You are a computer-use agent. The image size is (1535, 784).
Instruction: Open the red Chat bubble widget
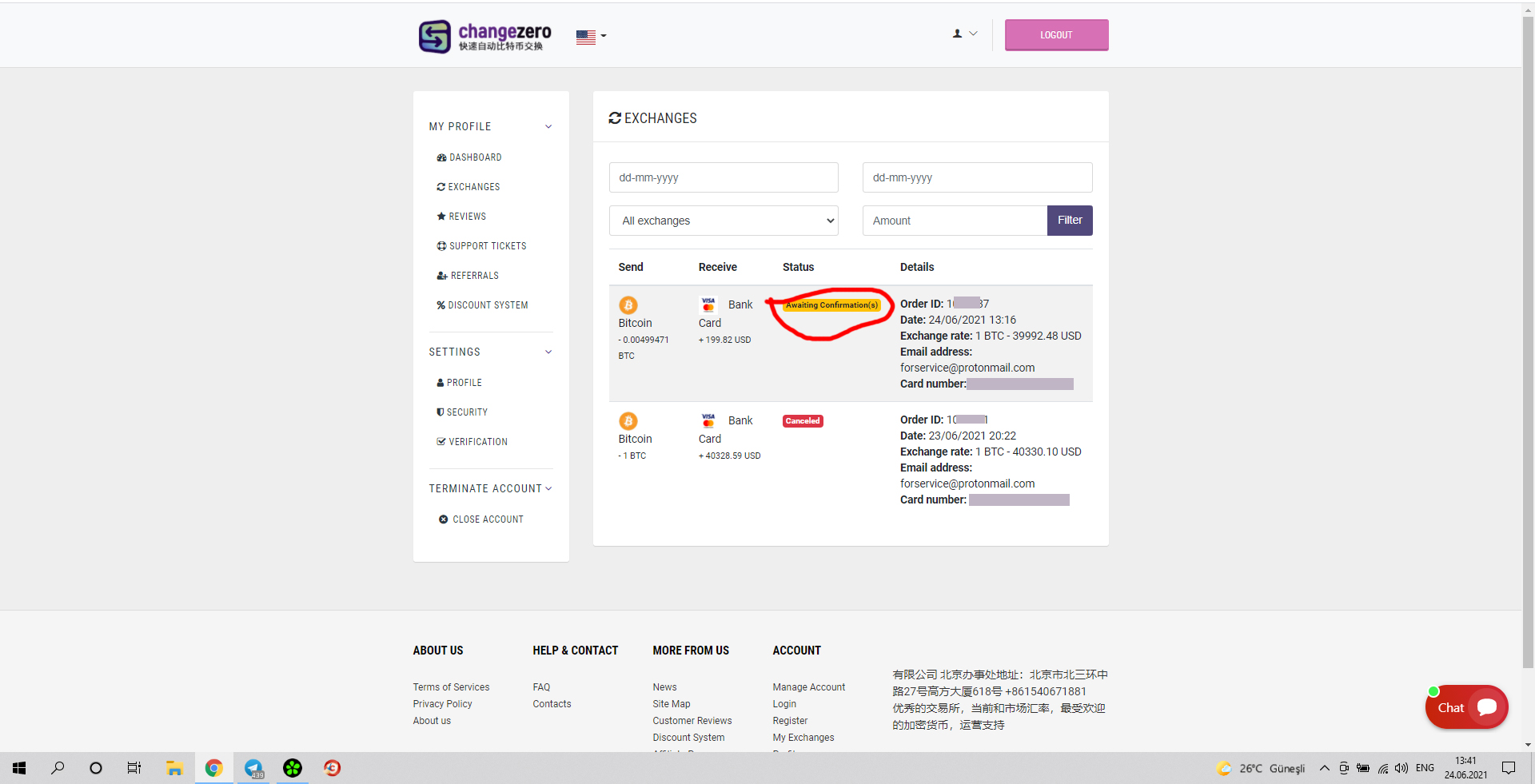(1466, 707)
